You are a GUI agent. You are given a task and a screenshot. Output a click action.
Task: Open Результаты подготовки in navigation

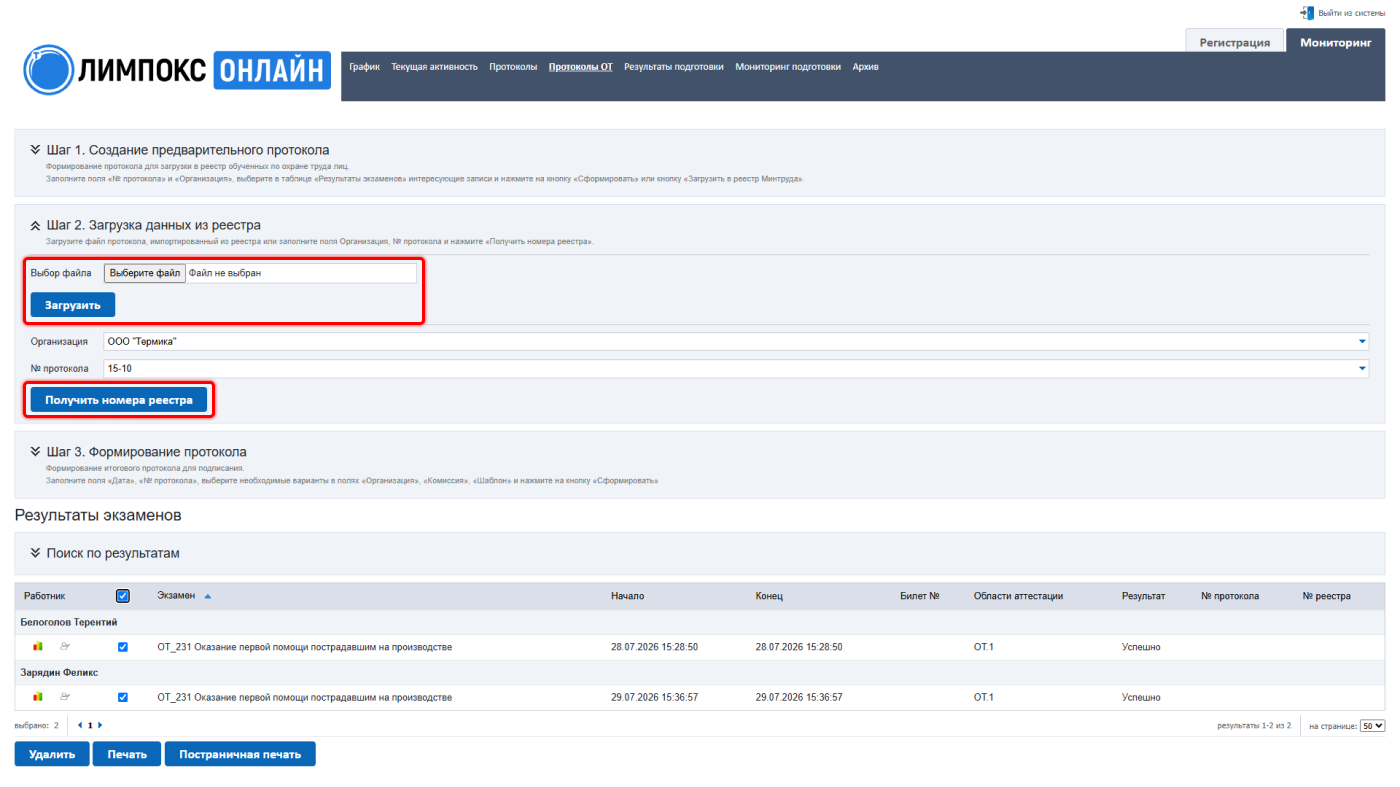(x=674, y=67)
